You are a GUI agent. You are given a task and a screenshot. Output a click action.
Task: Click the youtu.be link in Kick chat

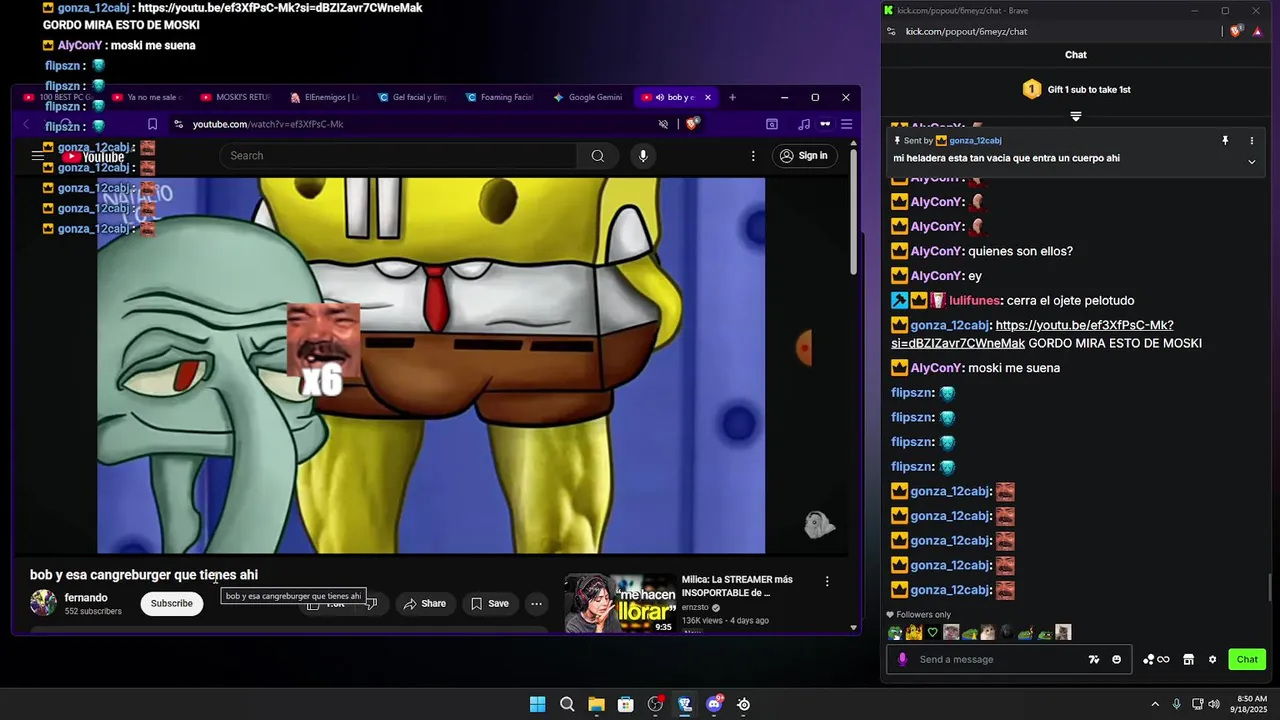[1032, 334]
